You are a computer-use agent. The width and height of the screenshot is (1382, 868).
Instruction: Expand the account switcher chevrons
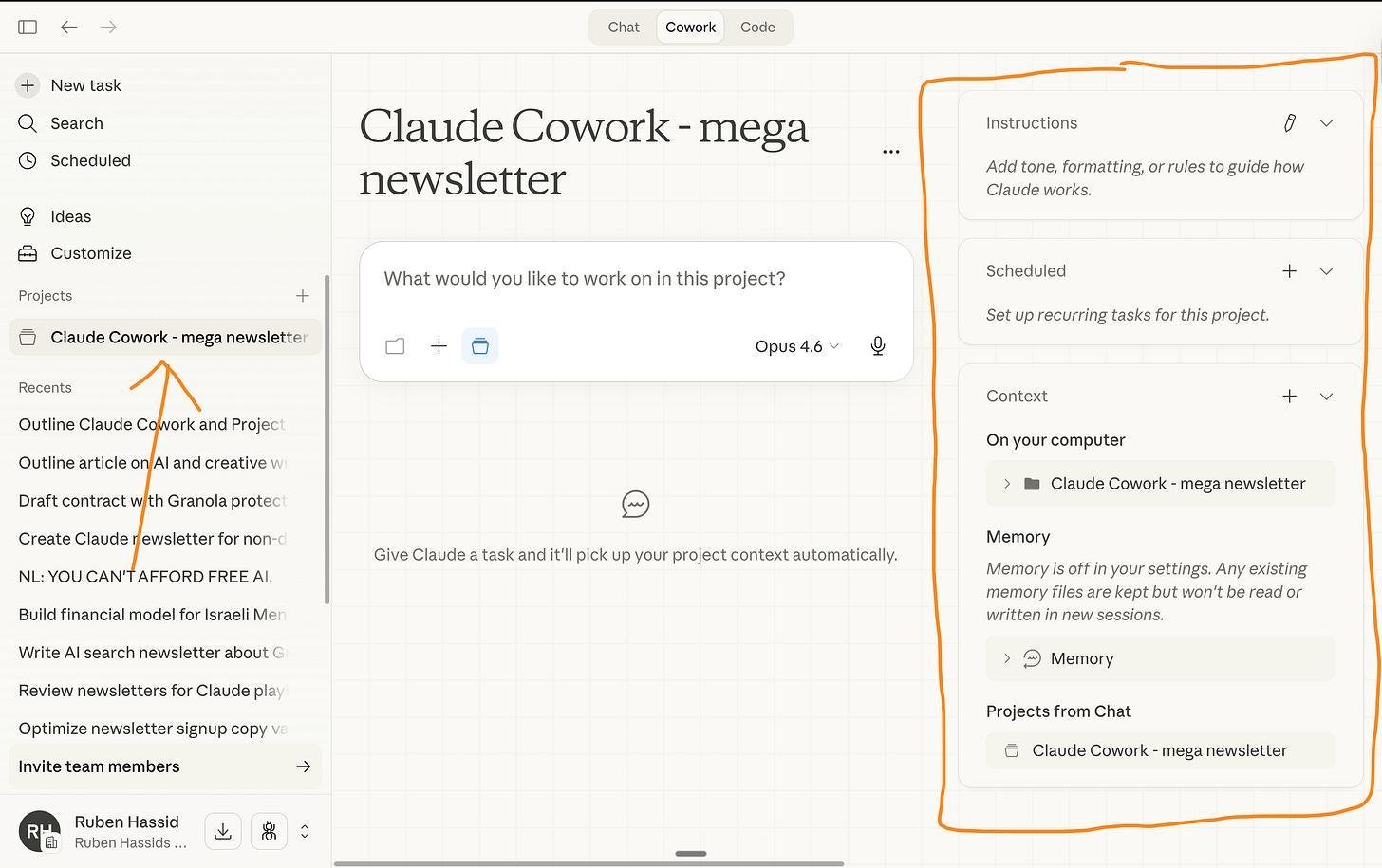tap(305, 831)
